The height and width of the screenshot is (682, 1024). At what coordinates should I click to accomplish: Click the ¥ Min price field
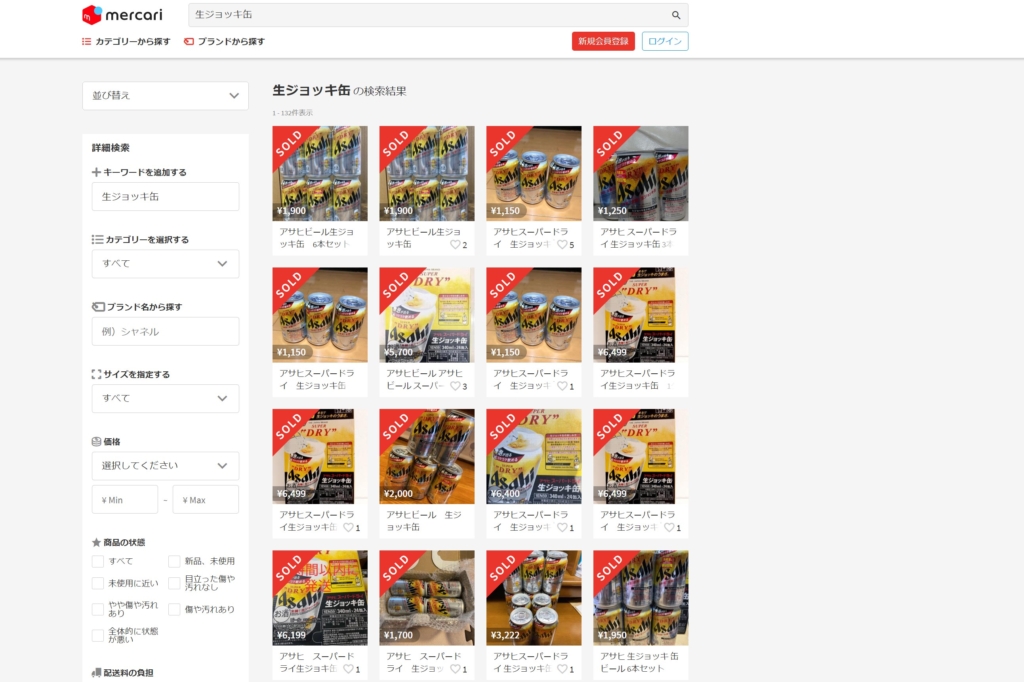(125, 500)
